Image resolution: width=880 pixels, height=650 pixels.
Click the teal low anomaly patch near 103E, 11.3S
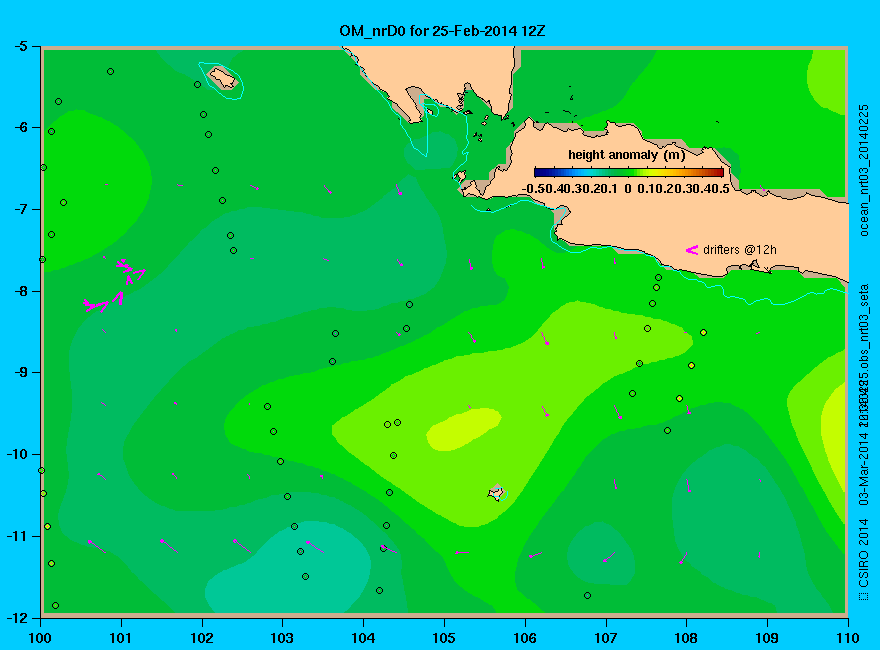[x=289, y=567]
